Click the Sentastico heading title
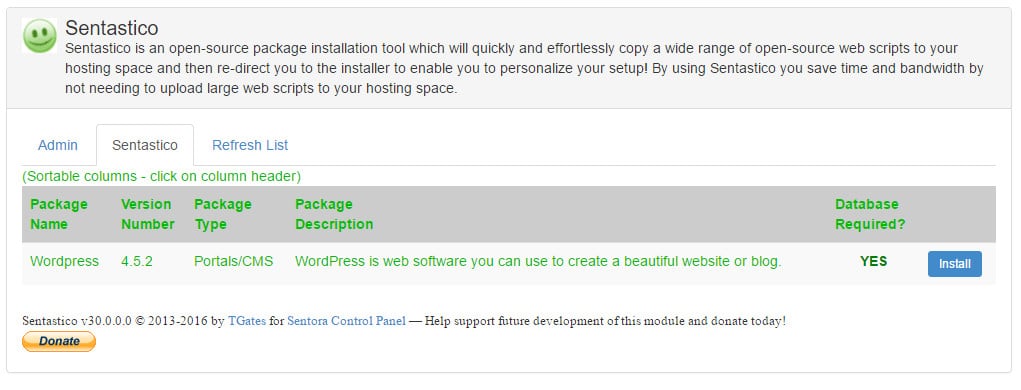1021x390 pixels. click(x=111, y=28)
